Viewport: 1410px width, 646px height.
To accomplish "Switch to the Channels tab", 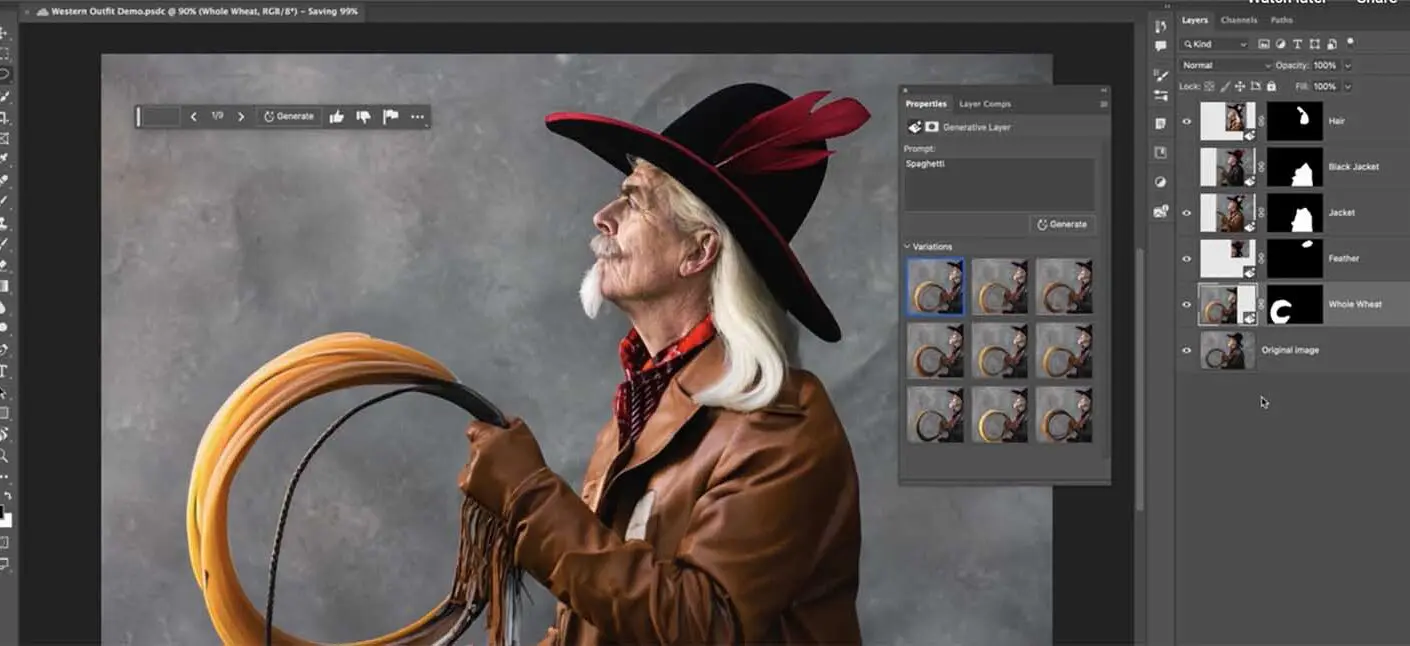I will [x=1238, y=20].
